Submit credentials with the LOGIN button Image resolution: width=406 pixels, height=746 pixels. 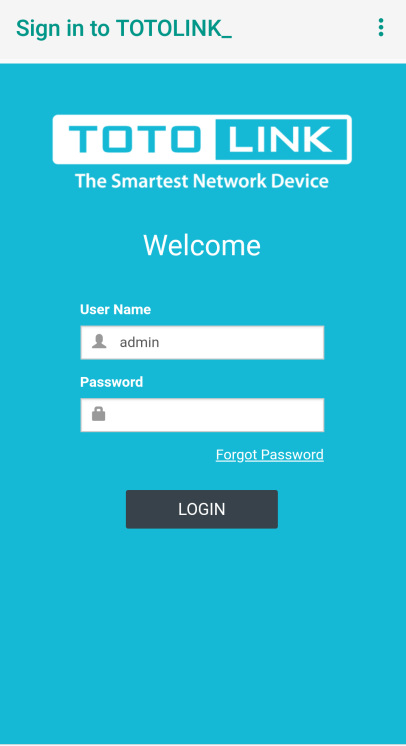pyautogui.click(x=202, y=509)
